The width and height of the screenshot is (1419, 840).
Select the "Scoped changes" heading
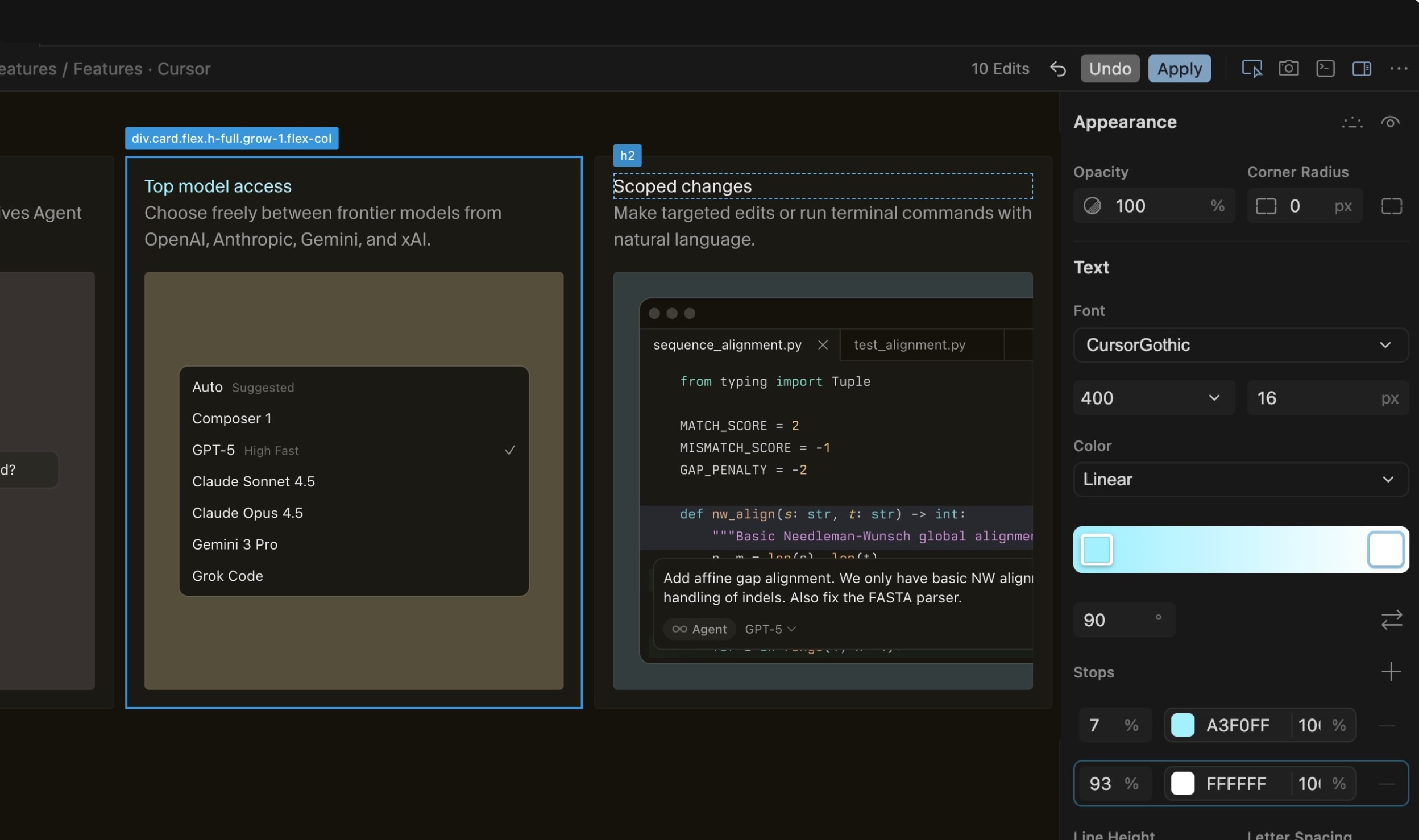pyautogui.click(x=682, y=186)
